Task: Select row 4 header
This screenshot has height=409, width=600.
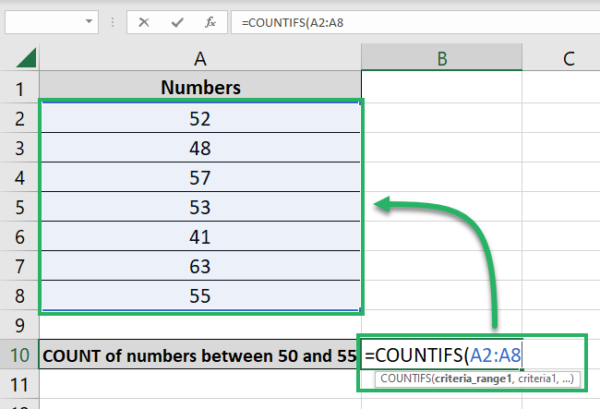Action: click(x=20, y=177)
